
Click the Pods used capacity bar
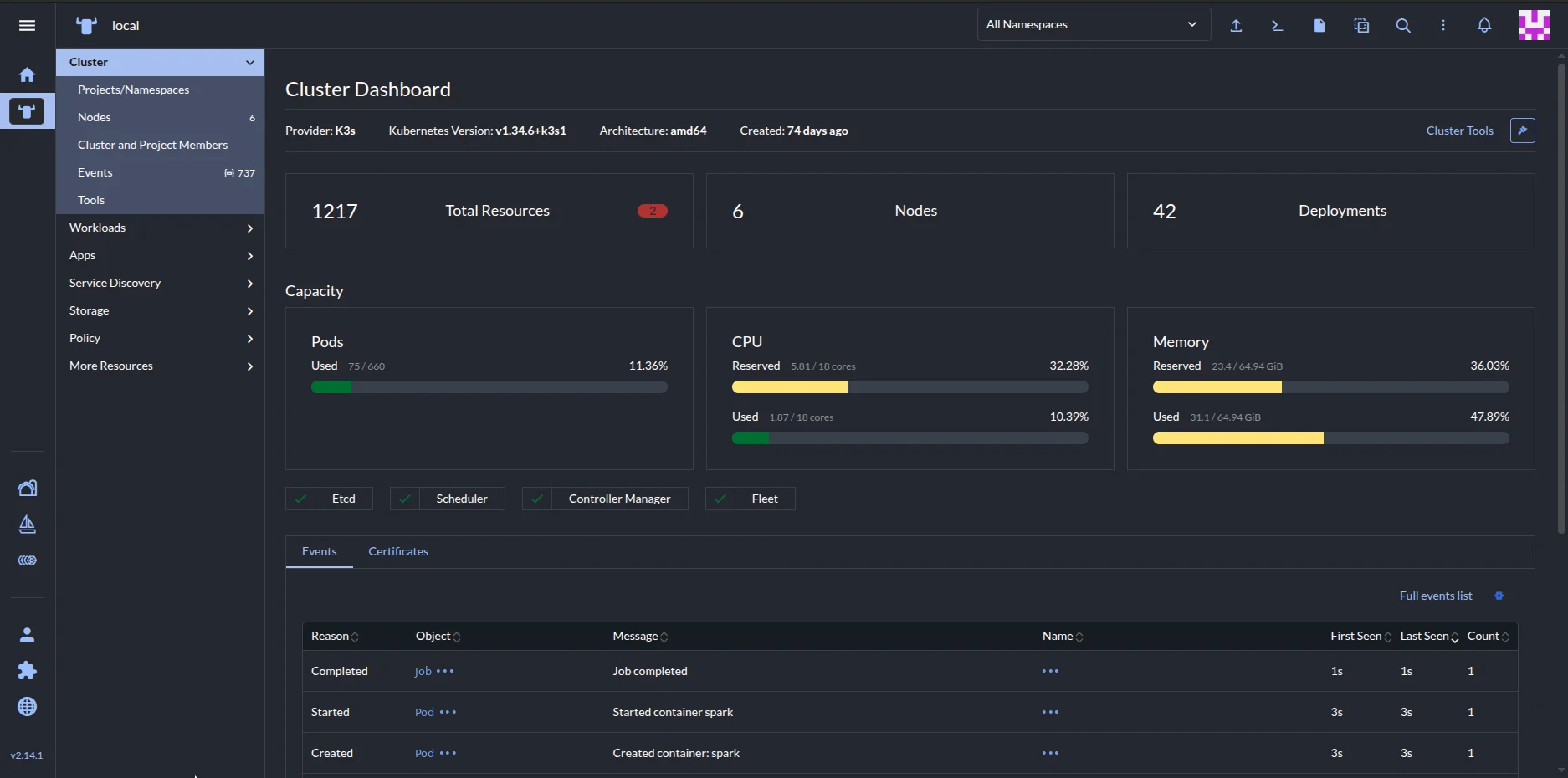[489, 387]
